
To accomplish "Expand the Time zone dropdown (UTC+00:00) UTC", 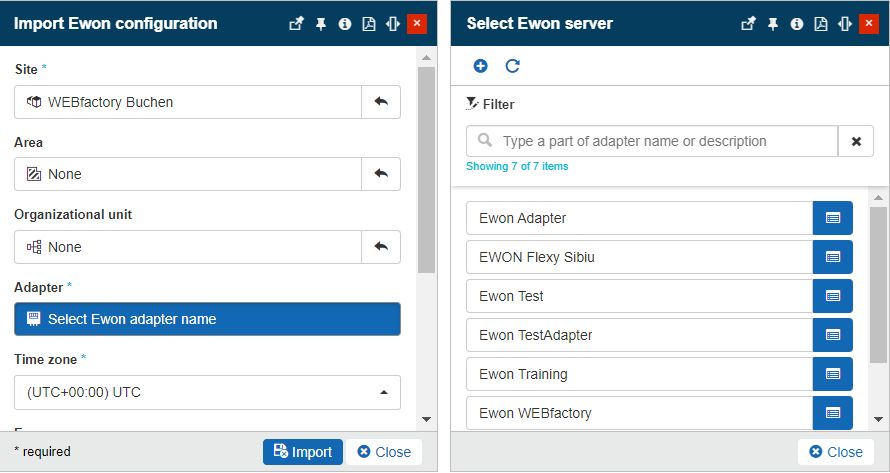I will click(207, 392).
